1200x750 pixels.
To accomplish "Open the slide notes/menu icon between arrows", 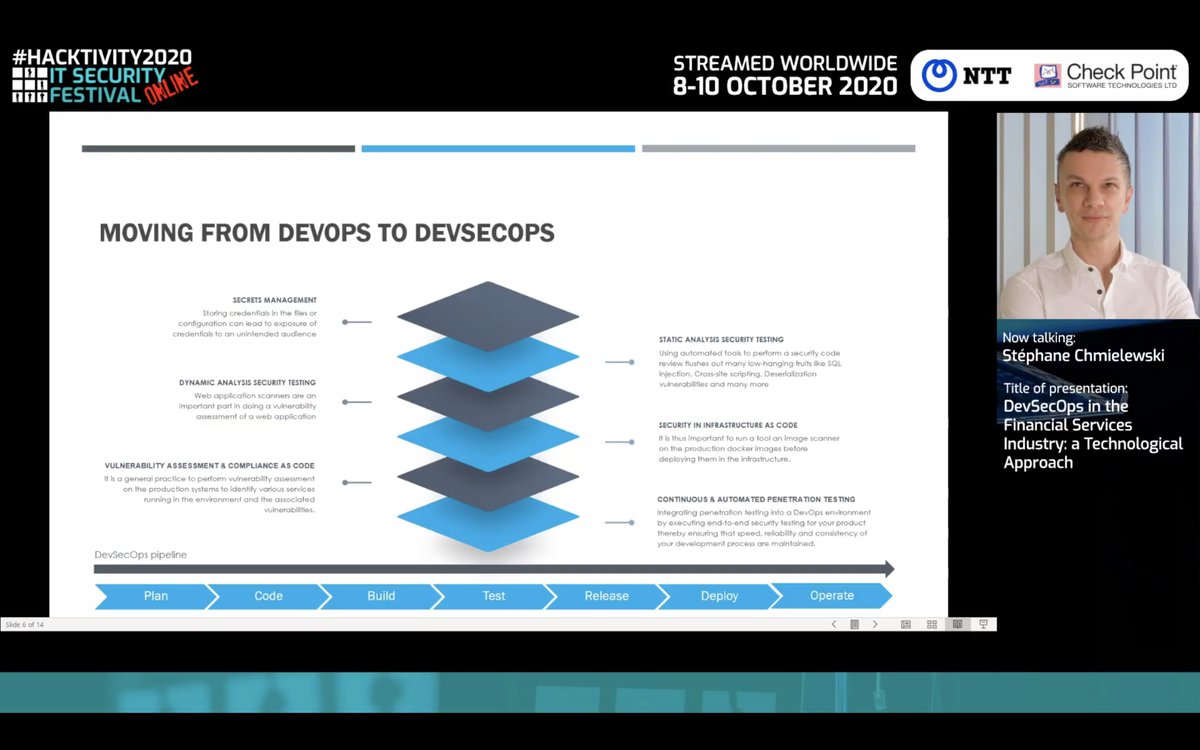I will (854, 624).
